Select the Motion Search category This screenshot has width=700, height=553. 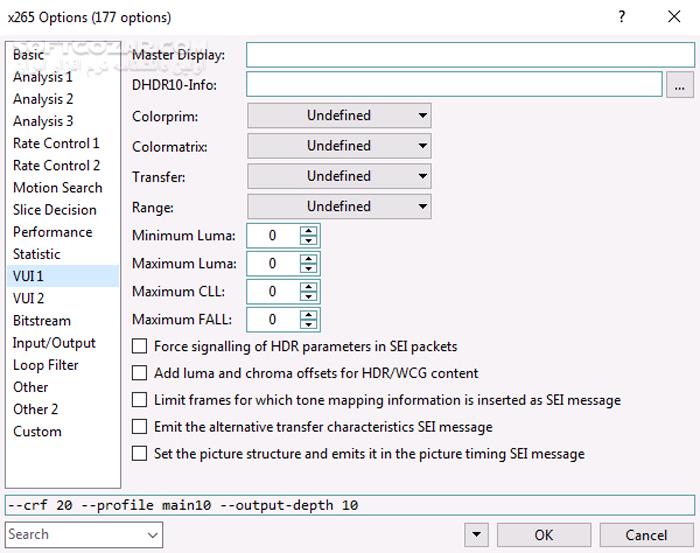click(x=57, y=188)
